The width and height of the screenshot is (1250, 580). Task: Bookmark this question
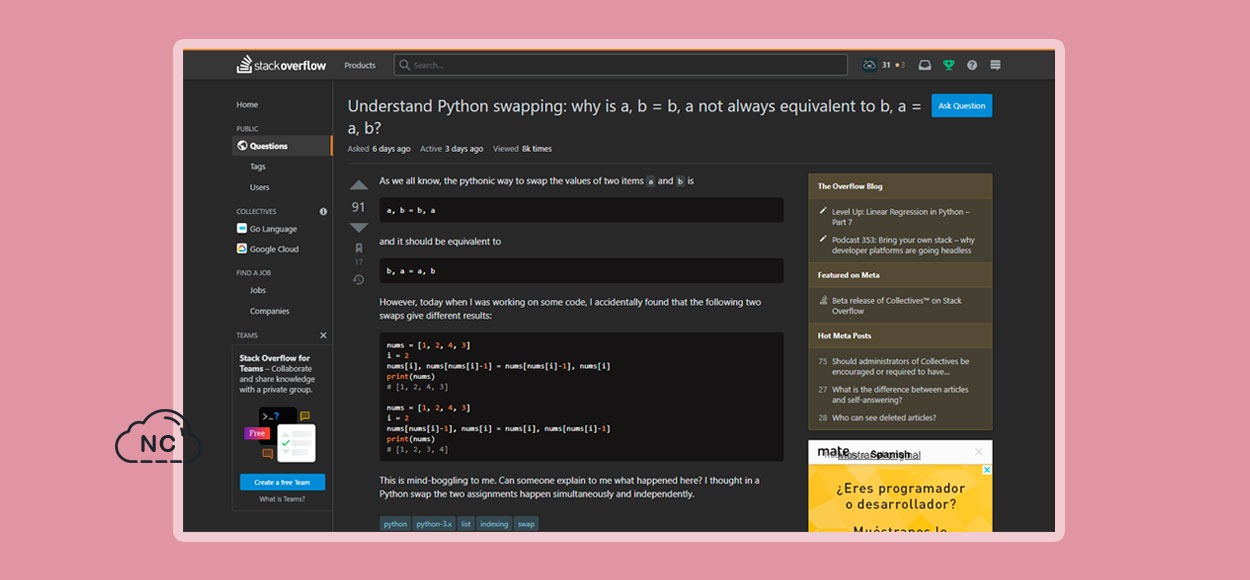(359, 248)
